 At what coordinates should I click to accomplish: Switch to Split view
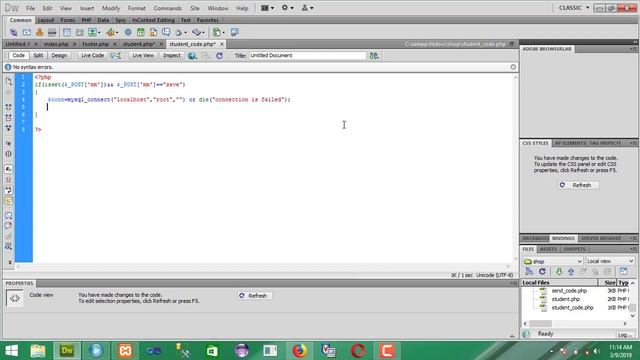38,56
